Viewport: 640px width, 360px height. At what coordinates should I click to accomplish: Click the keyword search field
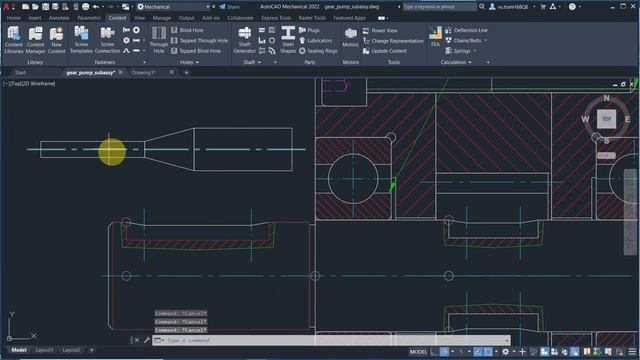[439, 7]
